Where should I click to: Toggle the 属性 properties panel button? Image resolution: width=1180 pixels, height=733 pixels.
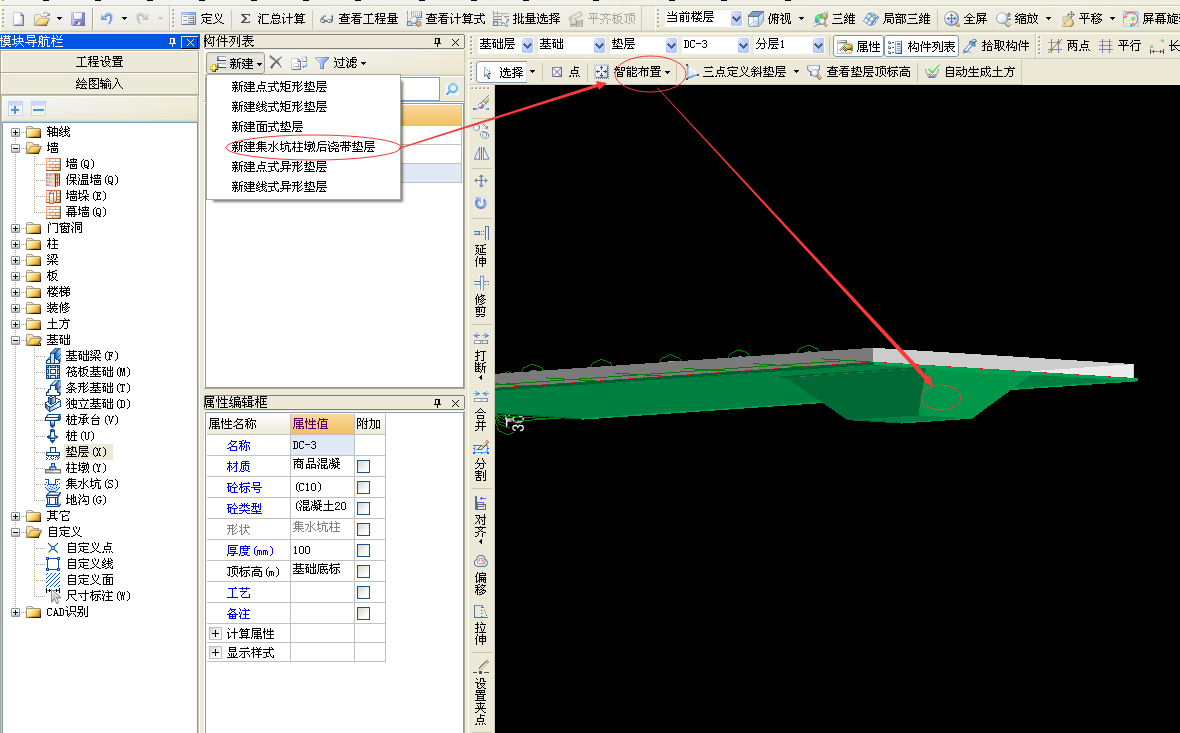pyautogui.click(x=859, y=46)
